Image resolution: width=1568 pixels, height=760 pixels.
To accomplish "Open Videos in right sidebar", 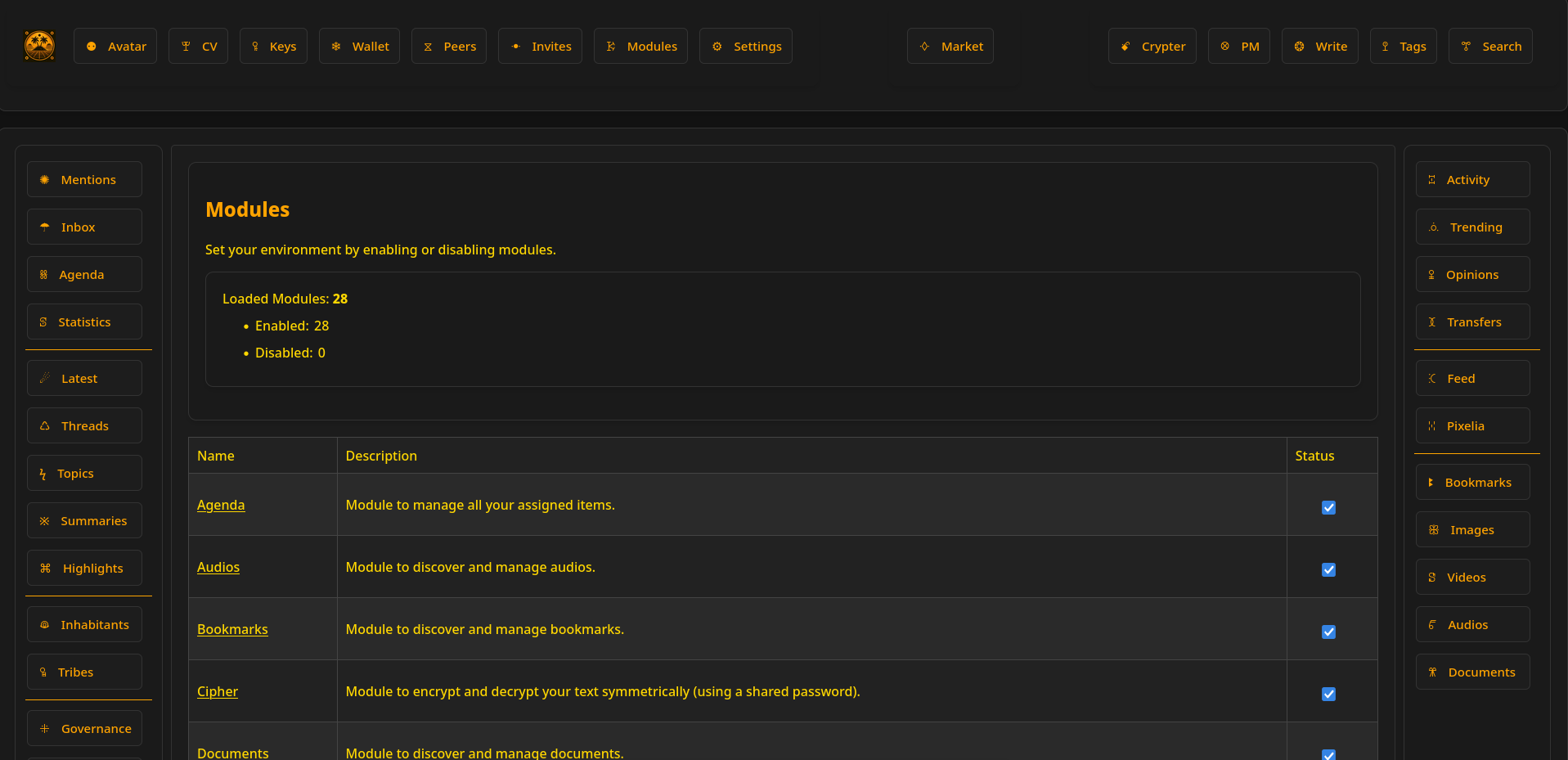I will click(x=1473, y=577).
